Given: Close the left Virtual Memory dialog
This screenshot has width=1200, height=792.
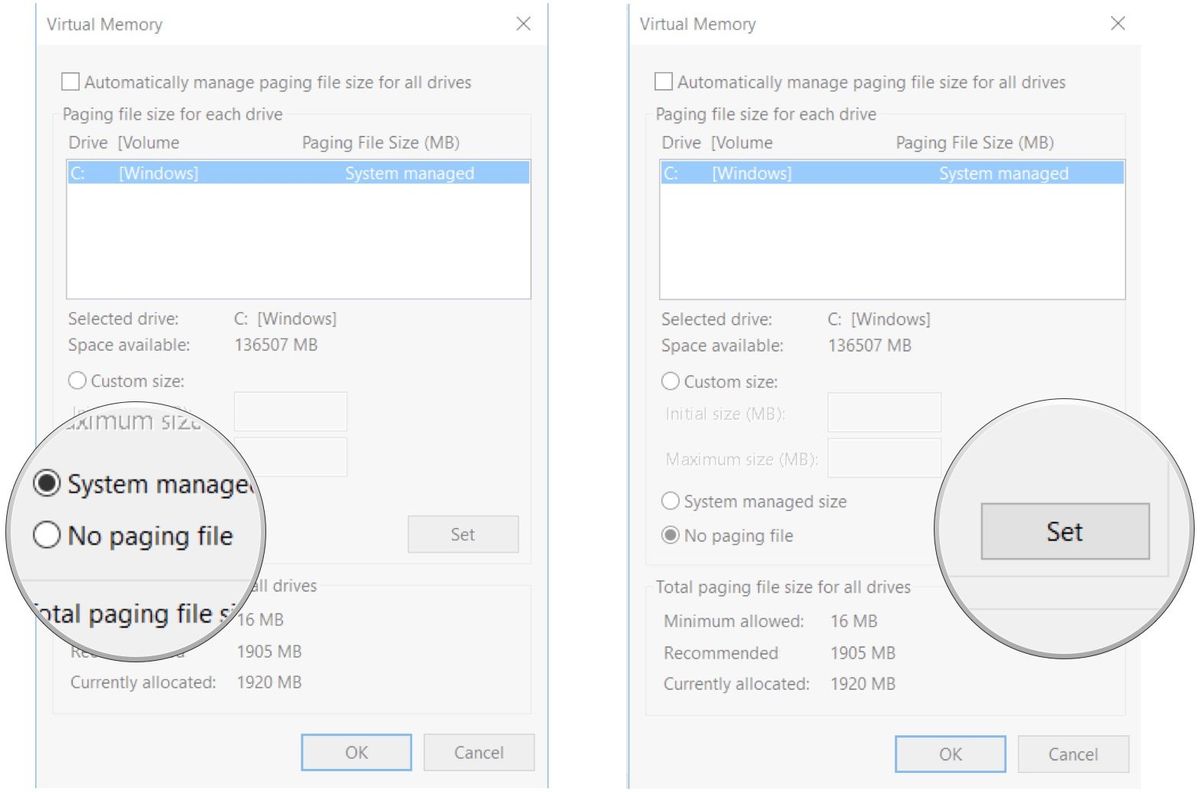Looking at the screenshot, I should click(523, 24).
